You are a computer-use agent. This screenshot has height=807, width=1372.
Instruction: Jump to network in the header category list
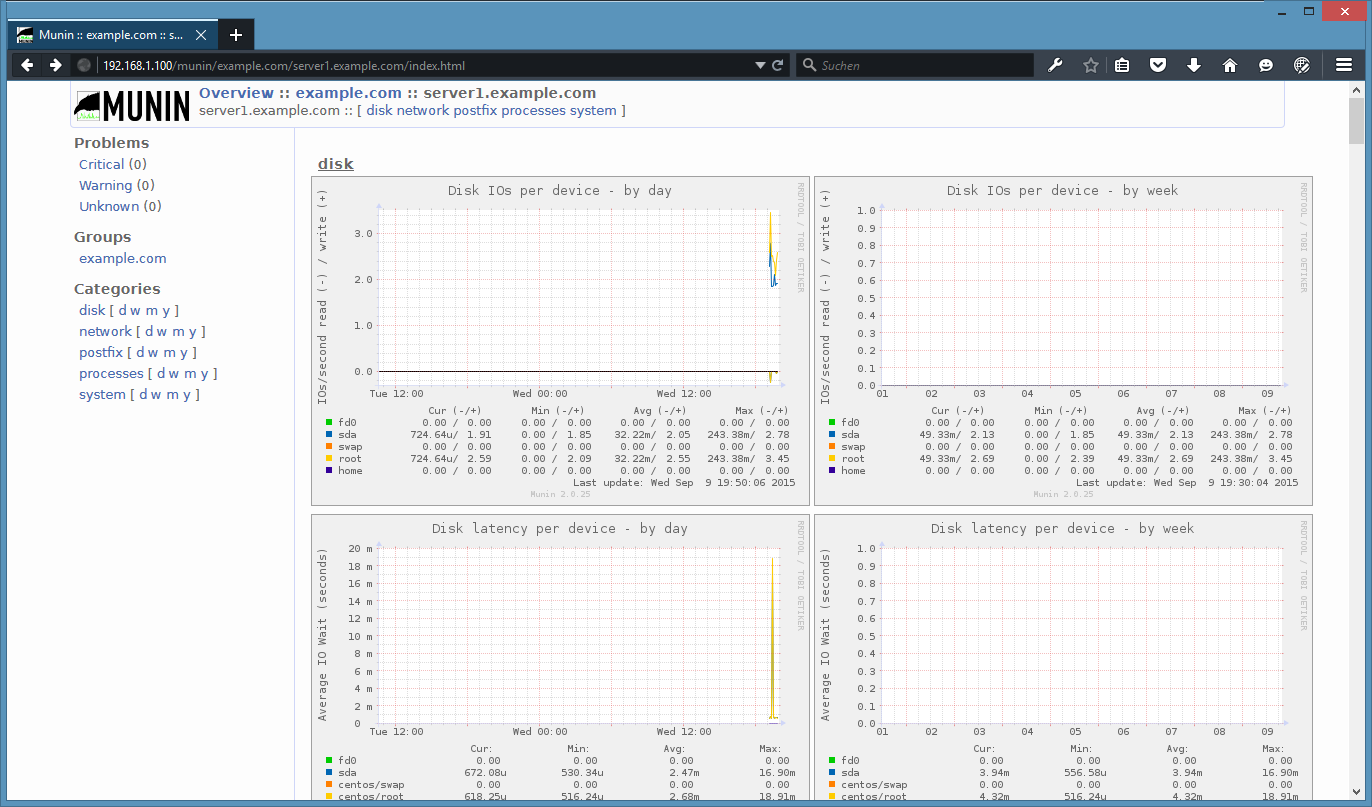423,111
